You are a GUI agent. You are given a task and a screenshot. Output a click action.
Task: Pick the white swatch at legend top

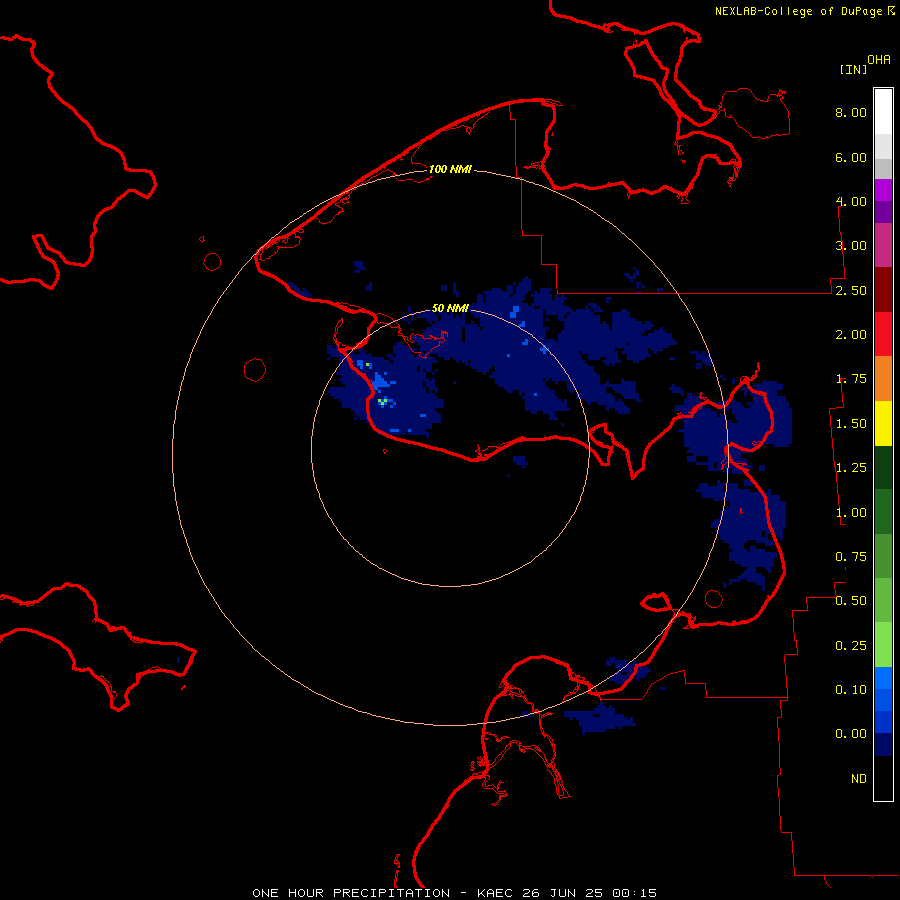pyautogui.click(x=883, y=112)
